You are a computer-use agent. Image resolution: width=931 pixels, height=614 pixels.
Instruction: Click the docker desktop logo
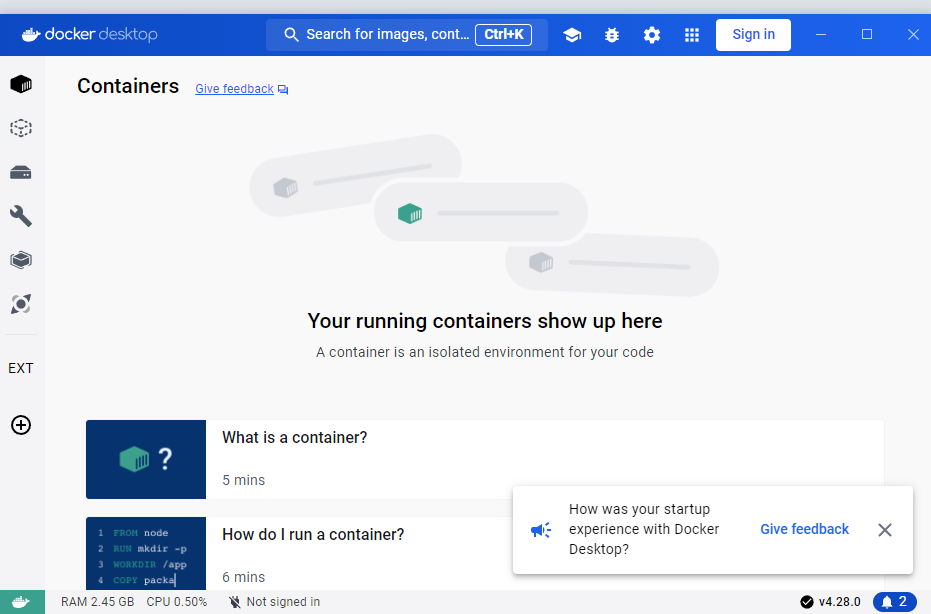click(x=90, y=34)
